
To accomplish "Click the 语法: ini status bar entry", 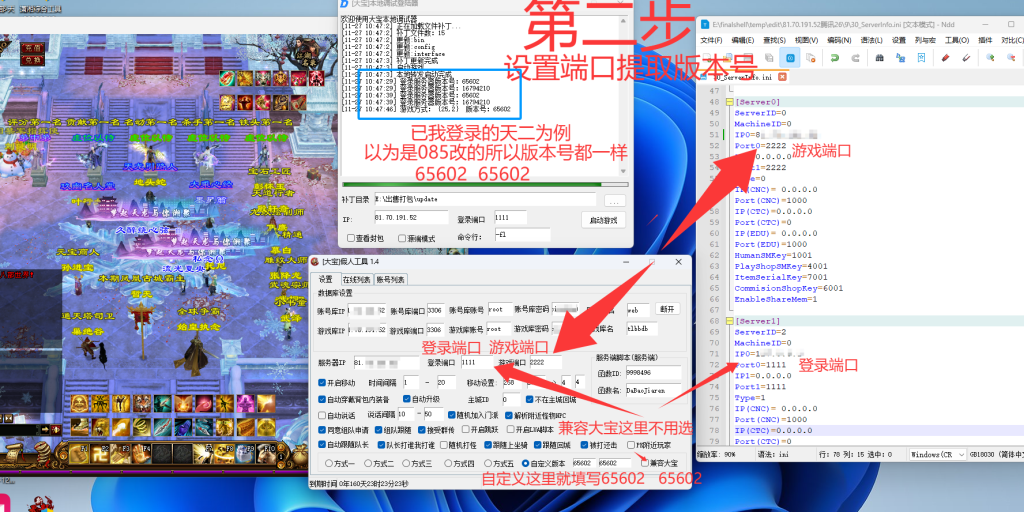I will click(x=771, y=454).
